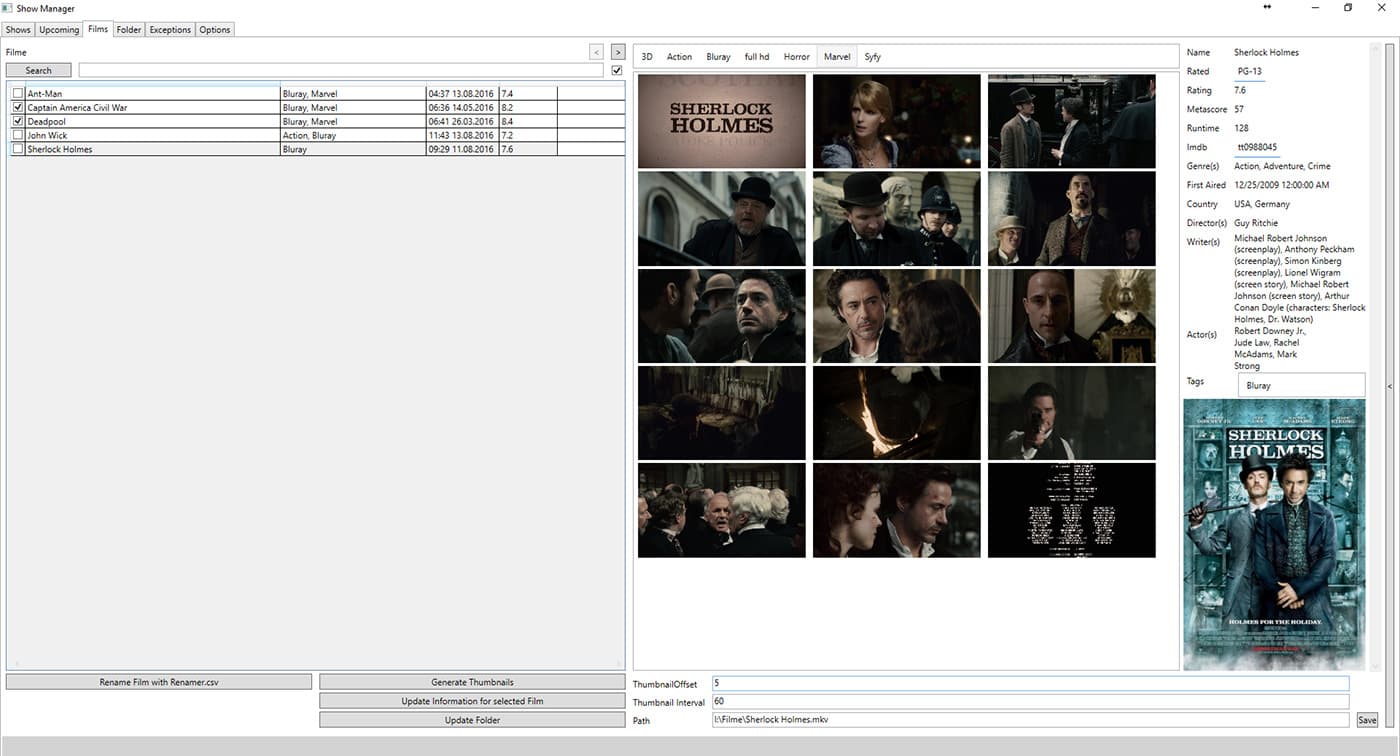Select the Deadpool film row
This screenshot has height=756, width=1400.
[x=316, y=121]
